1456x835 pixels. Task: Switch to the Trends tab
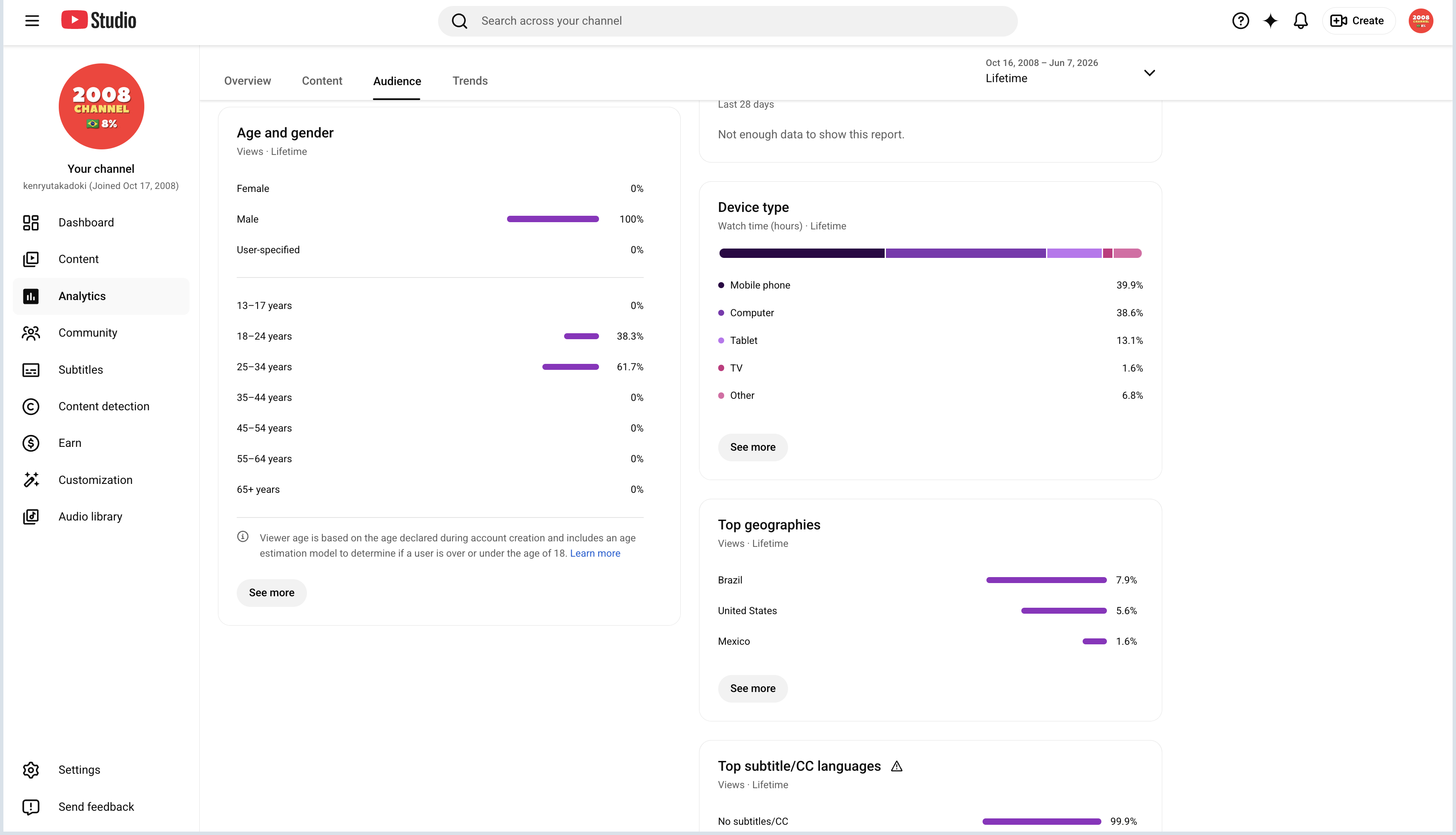pyautogui.click(x=470, y=81)
